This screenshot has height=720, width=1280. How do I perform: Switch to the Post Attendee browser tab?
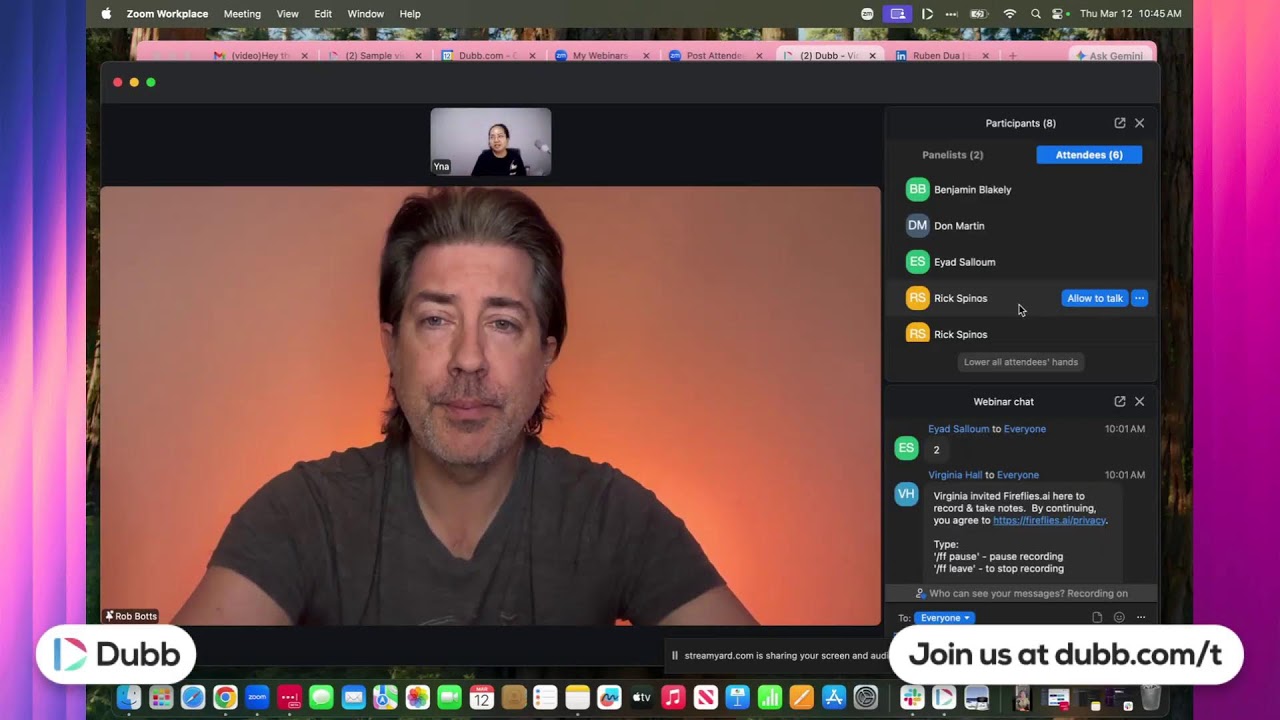point(714,56)
